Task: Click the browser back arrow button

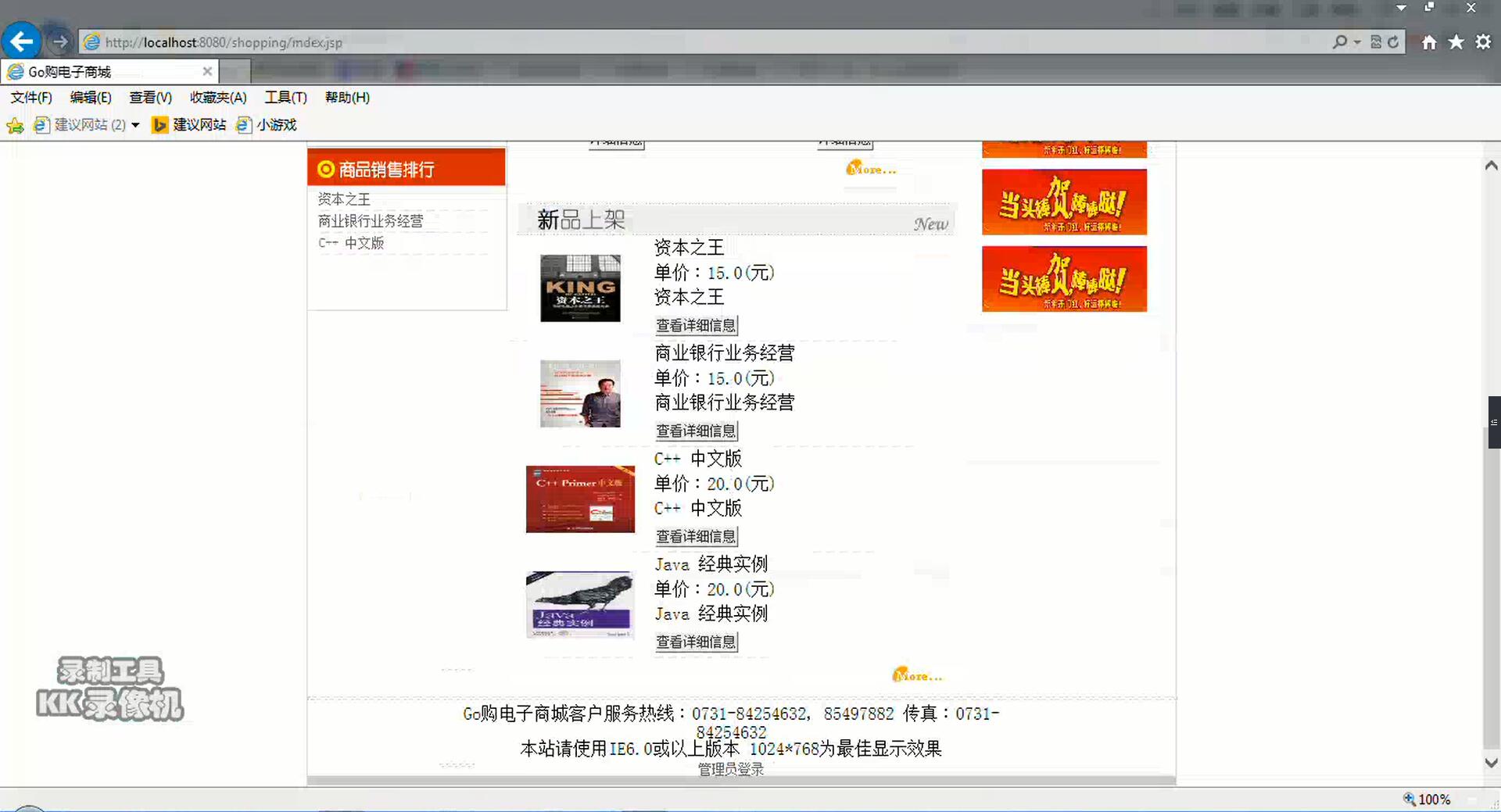Action: [21, 41]
